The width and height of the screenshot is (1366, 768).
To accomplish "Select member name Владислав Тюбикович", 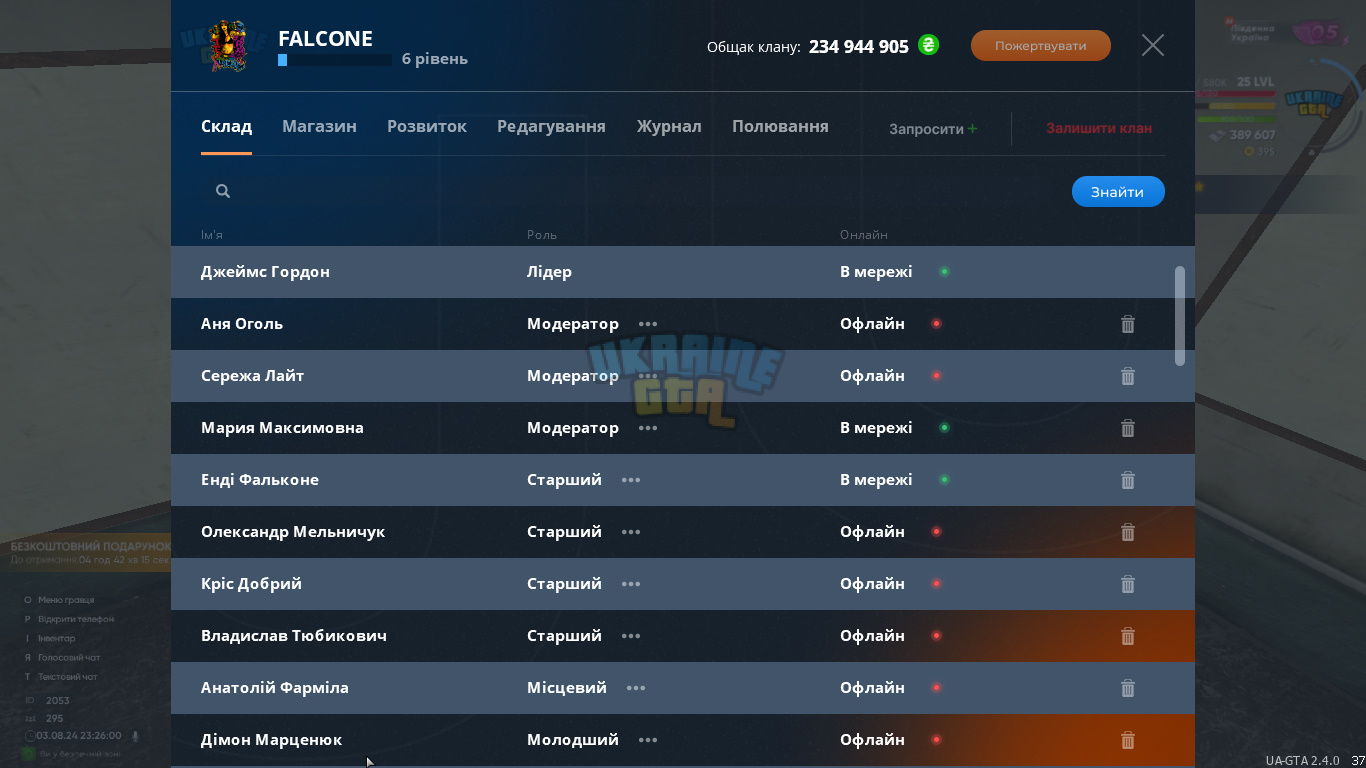I will coord(294,636).
